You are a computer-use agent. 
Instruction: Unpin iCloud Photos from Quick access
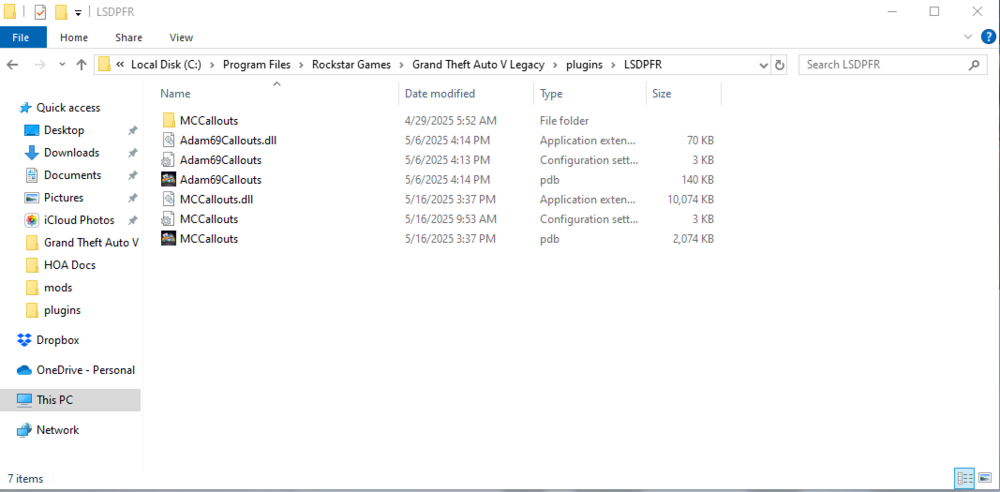click(133, 220)
